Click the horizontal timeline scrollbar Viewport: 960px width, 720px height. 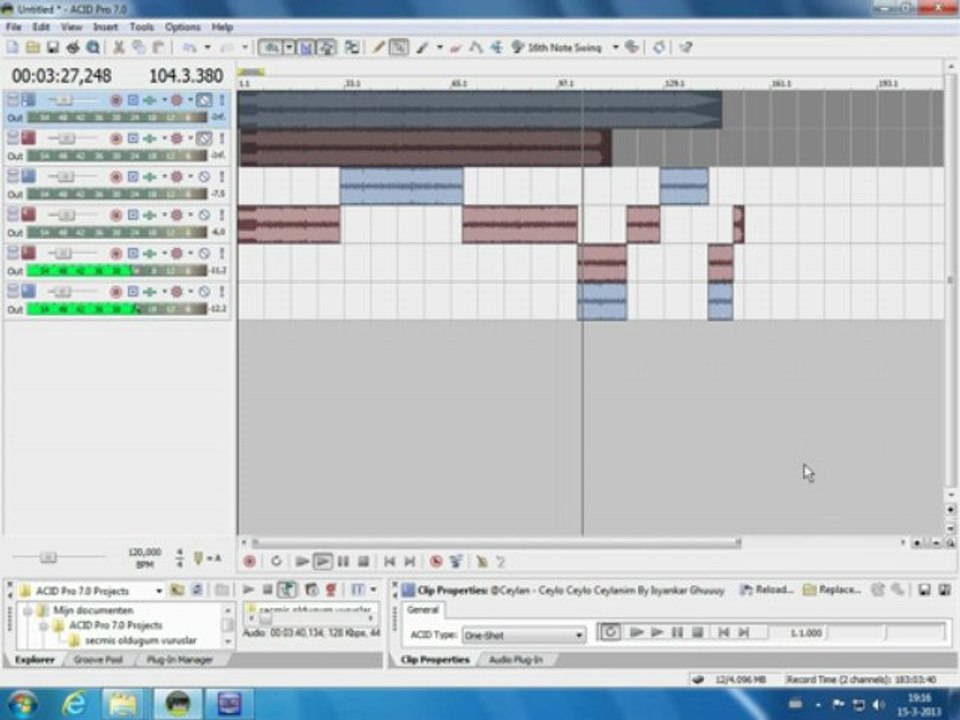click(496, 542)
